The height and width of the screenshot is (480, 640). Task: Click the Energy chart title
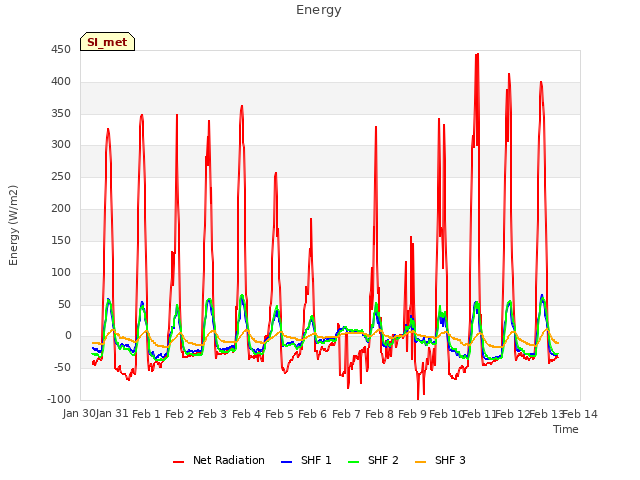coord(319,10)
